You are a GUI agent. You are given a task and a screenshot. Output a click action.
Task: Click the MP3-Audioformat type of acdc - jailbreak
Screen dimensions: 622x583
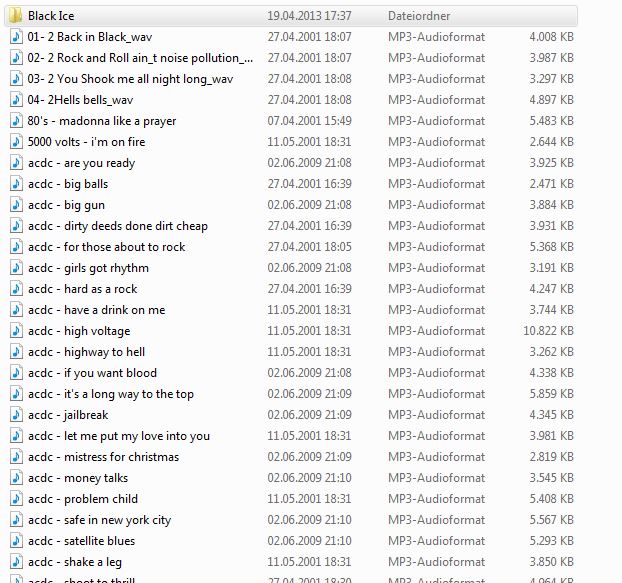pyautogui.click(x=436, y=415)
